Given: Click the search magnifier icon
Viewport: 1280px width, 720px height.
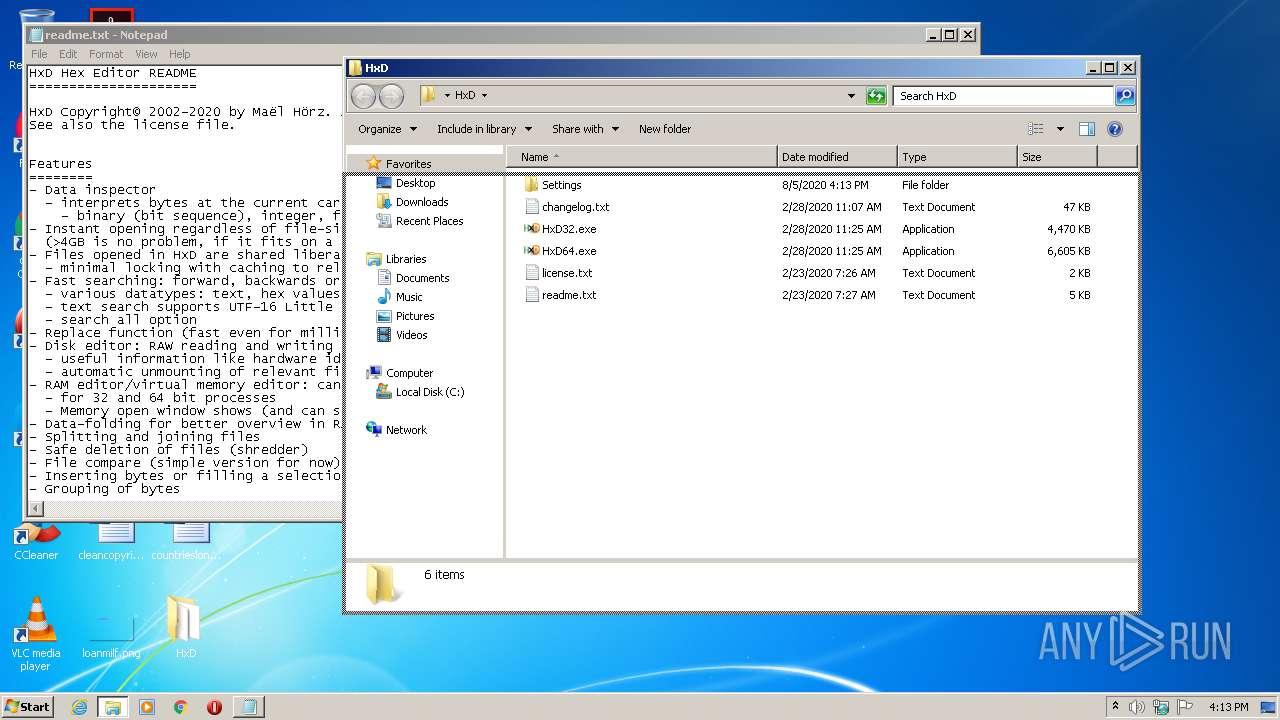Looking at the screenshot, I should (x=1125, y=96).
